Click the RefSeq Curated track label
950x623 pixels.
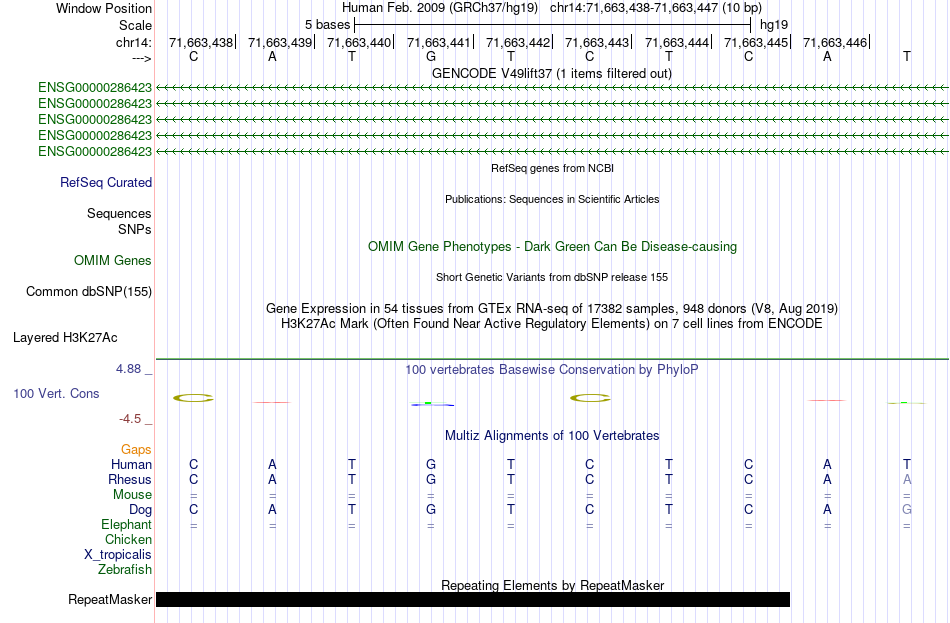(105, 182)
